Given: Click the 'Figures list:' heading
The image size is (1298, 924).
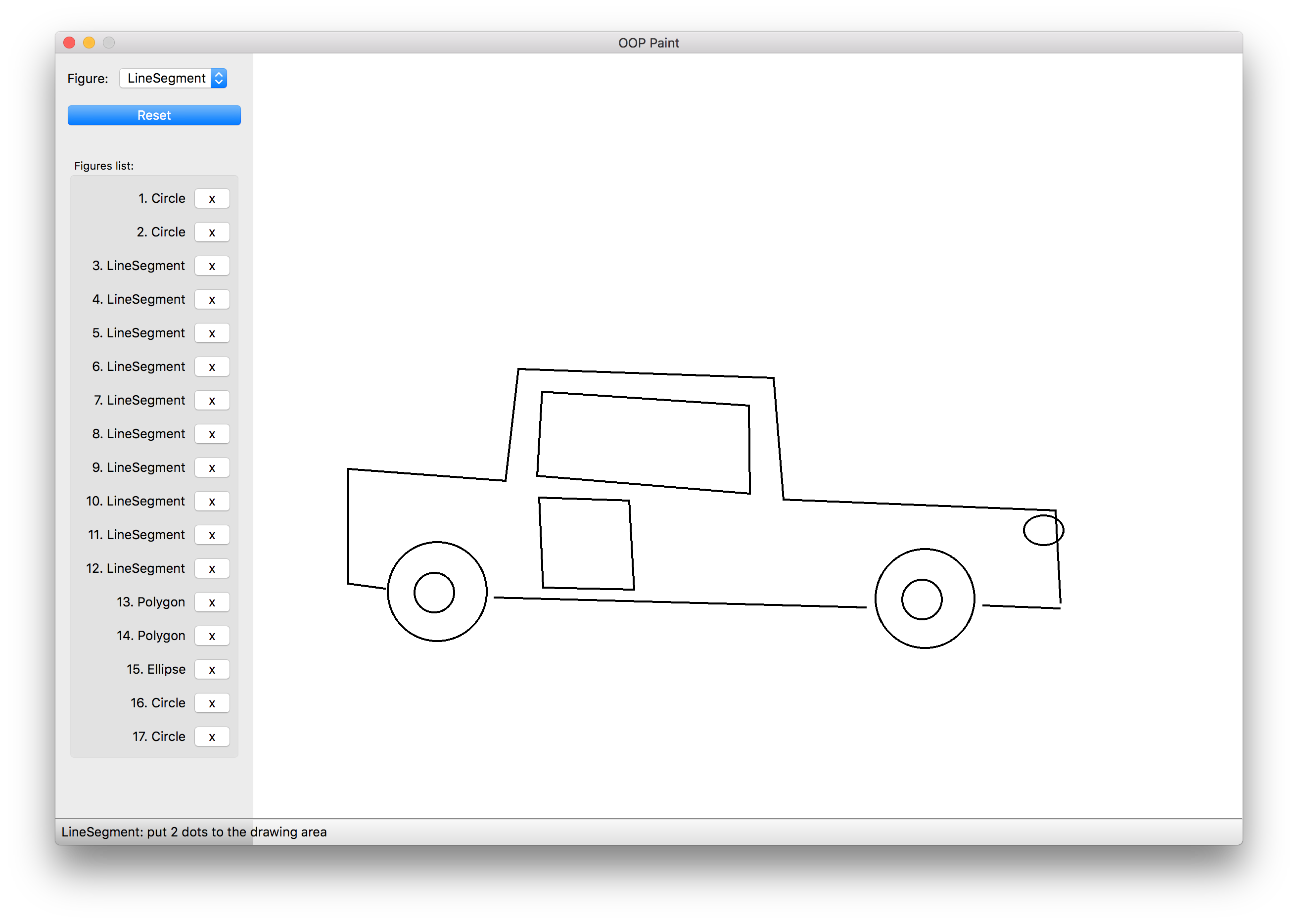Looking at the screenshot, I should pyautogui.click(x=104, y=166).
